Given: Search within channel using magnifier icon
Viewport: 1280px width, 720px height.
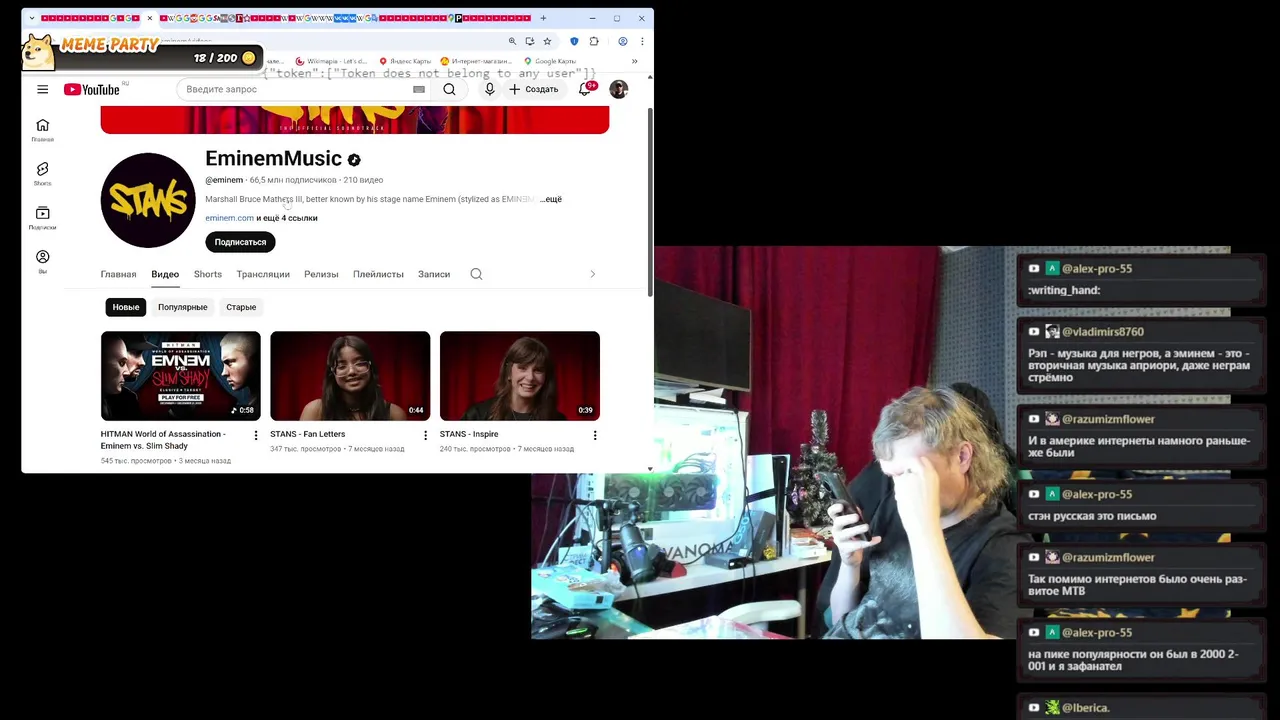Looking at the screenshot, I should pyautogui.click(x=476, y=274).
